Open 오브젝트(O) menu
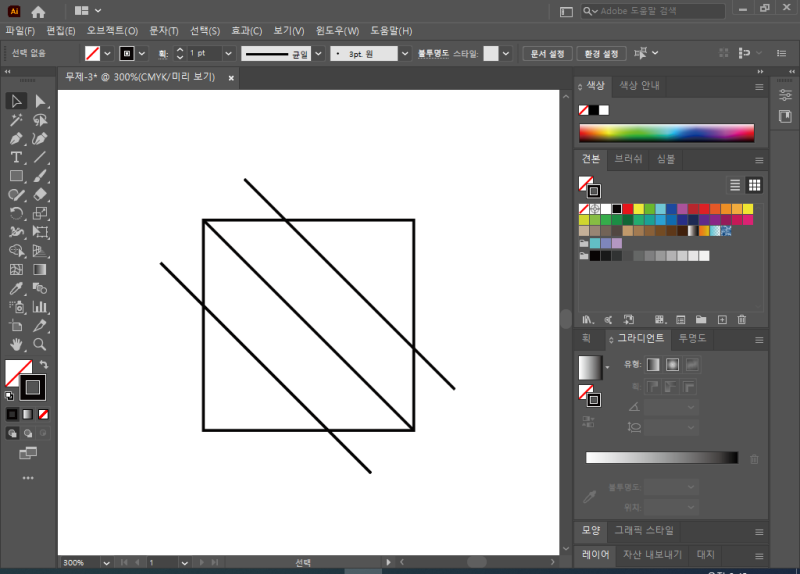 (x=112, y=31)
